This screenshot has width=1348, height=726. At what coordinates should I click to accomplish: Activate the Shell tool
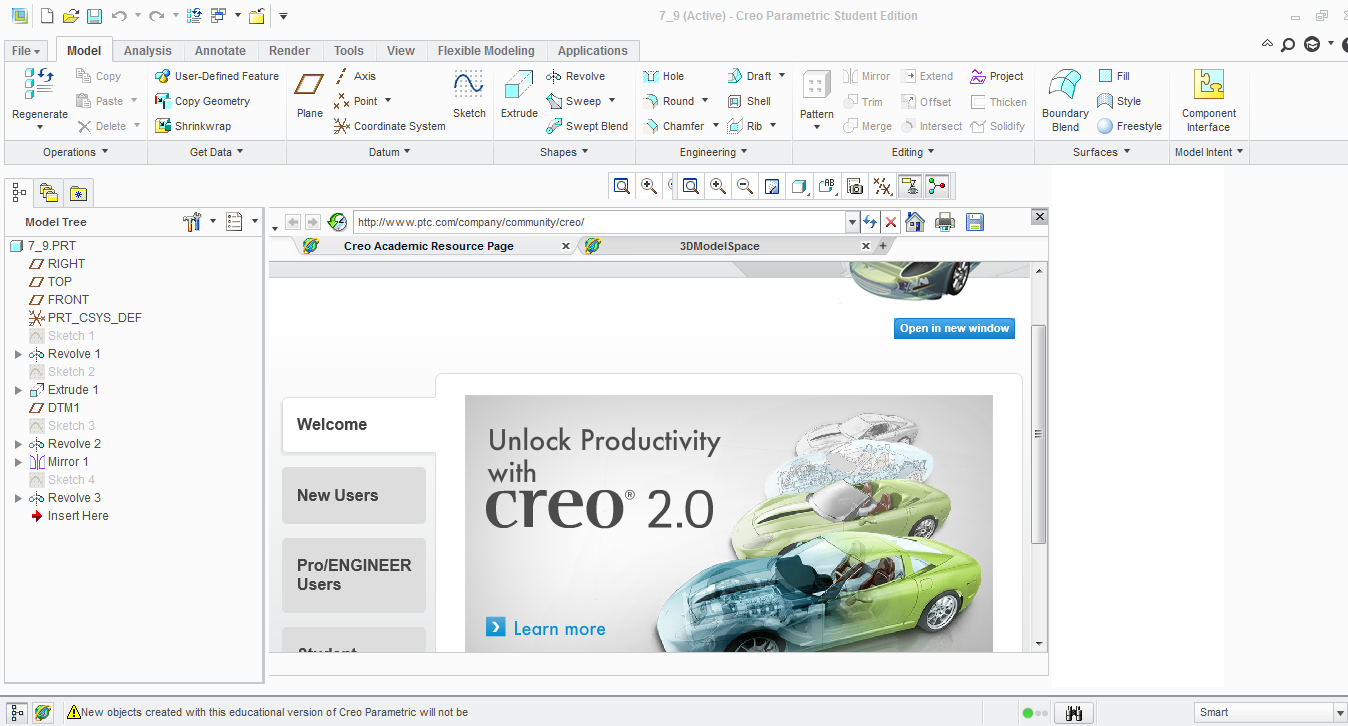[x=749, y=101]
